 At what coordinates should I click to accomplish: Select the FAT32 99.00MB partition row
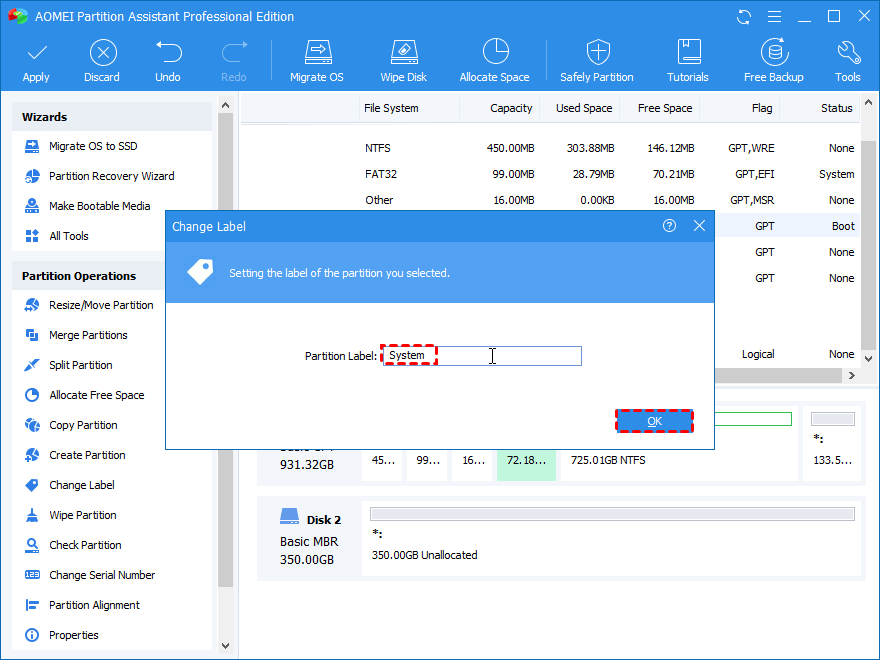(x=551, y=174)
